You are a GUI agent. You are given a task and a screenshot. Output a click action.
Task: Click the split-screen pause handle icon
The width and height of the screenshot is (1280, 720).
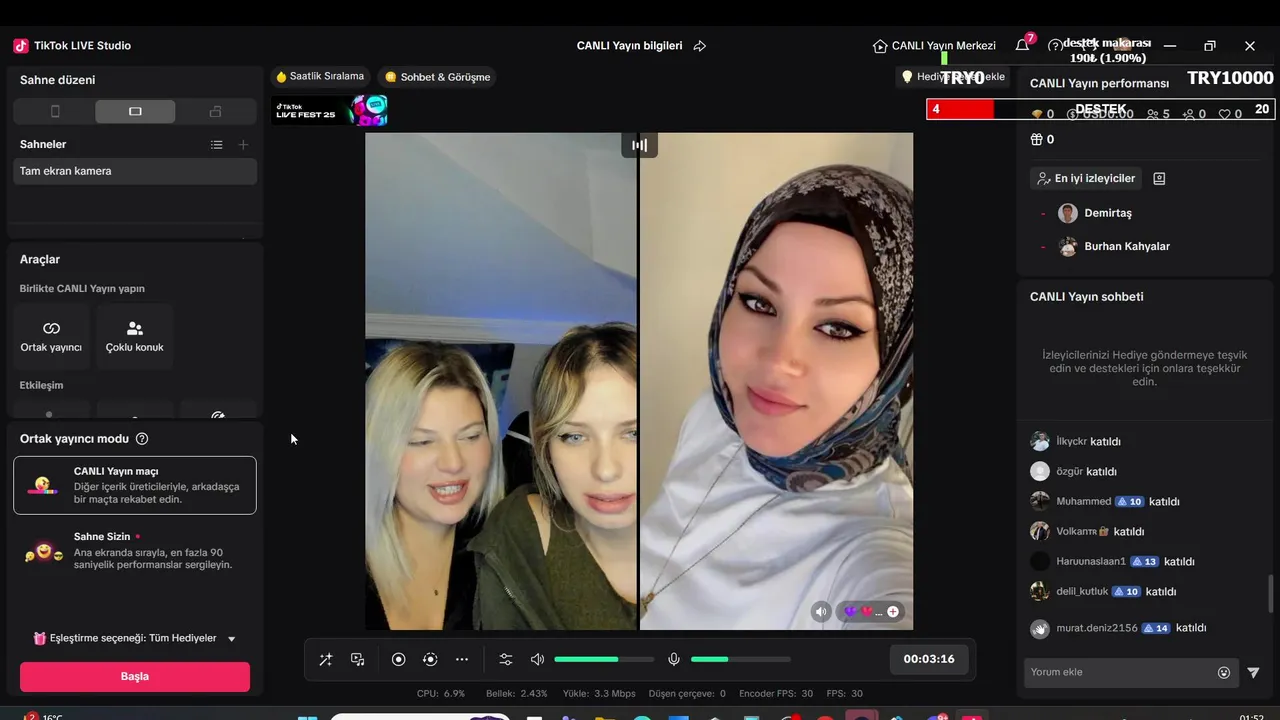pos(639,145)
